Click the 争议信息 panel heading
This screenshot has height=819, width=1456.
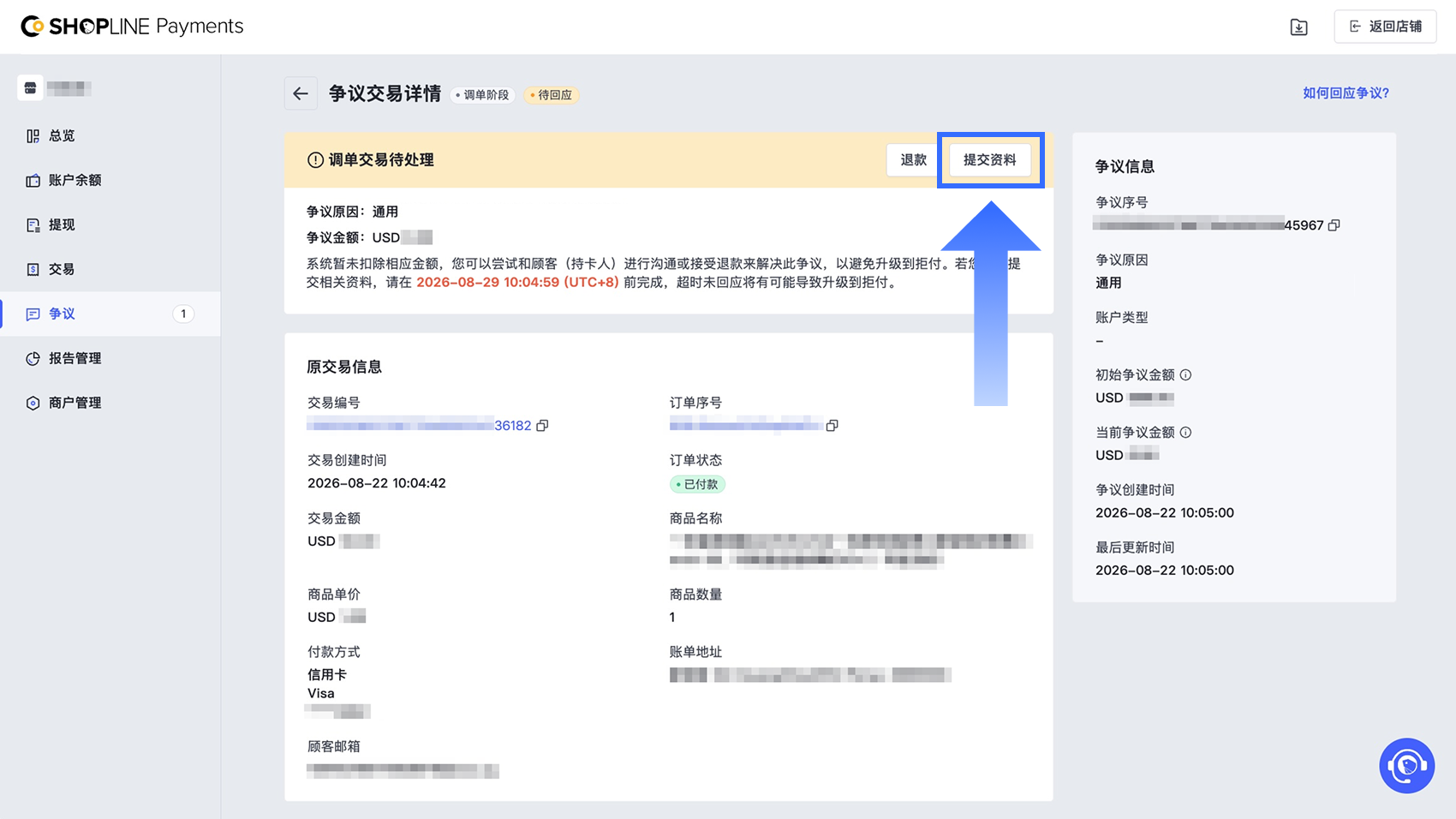click(x=1125, y=167)
